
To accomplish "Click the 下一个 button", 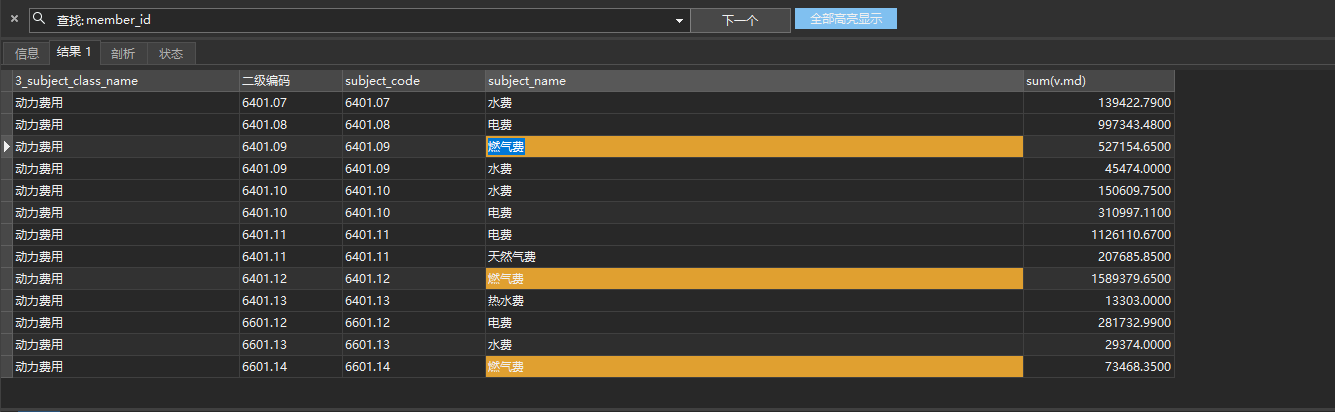I will coord(740,20).
